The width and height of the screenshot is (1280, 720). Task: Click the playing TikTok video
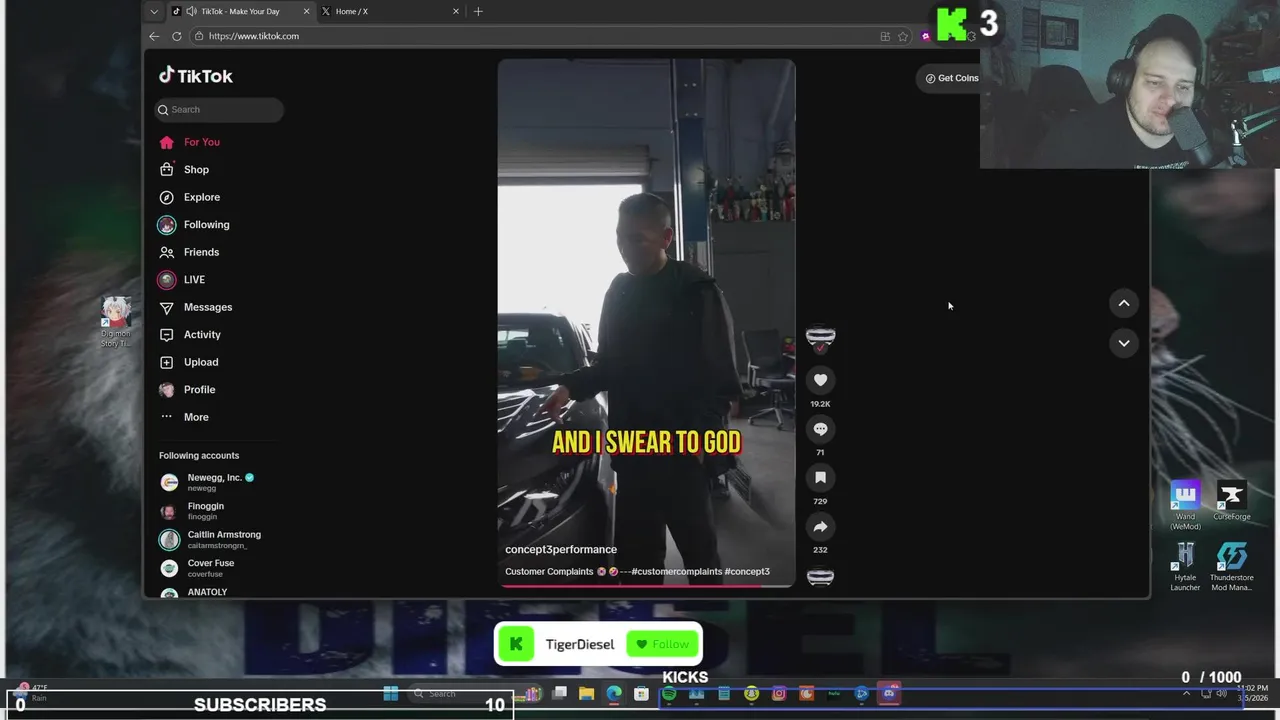(647, 322)
